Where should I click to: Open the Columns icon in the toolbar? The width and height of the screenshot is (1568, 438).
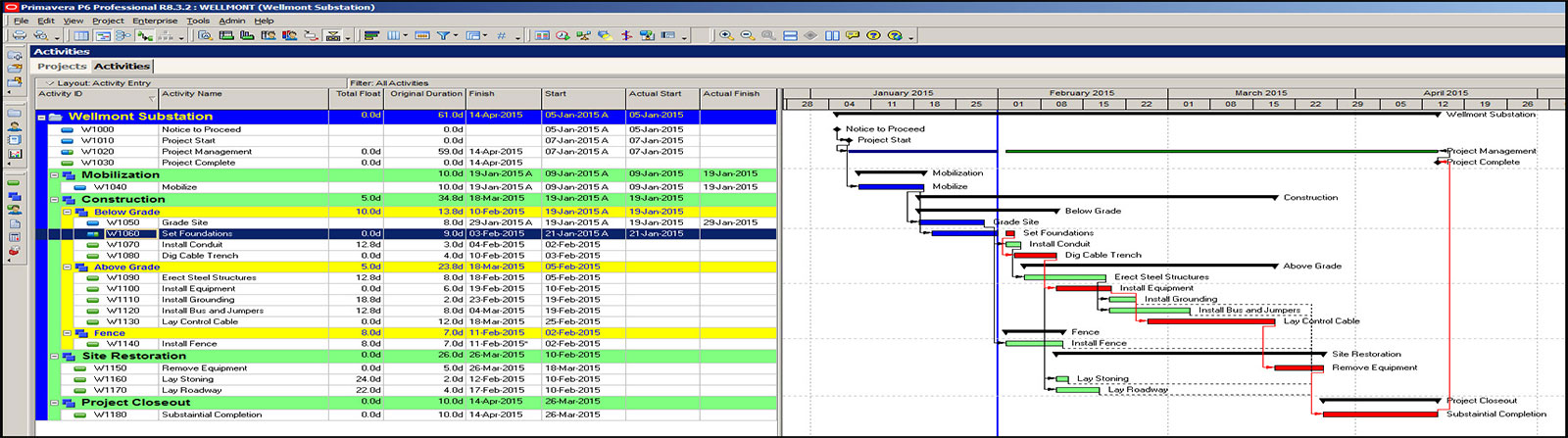pyautogui.click(x=392, y=35)
